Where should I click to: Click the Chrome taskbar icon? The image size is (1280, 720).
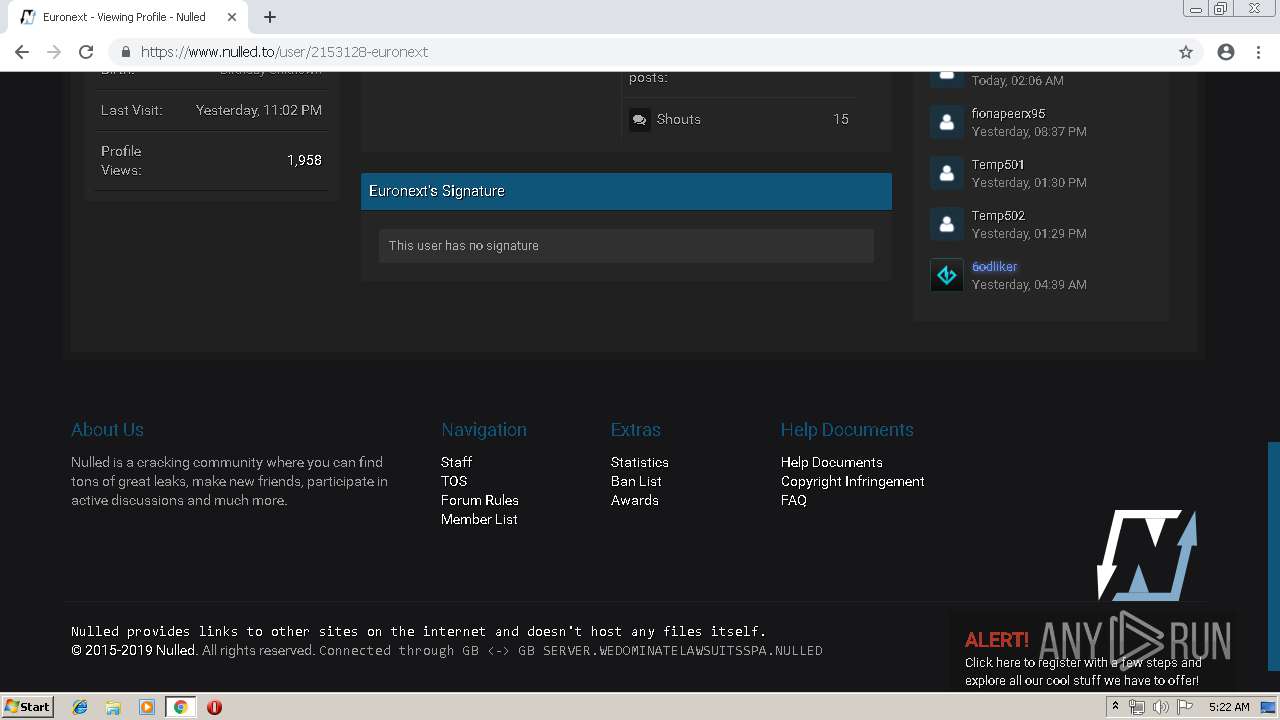click(180, 707)
